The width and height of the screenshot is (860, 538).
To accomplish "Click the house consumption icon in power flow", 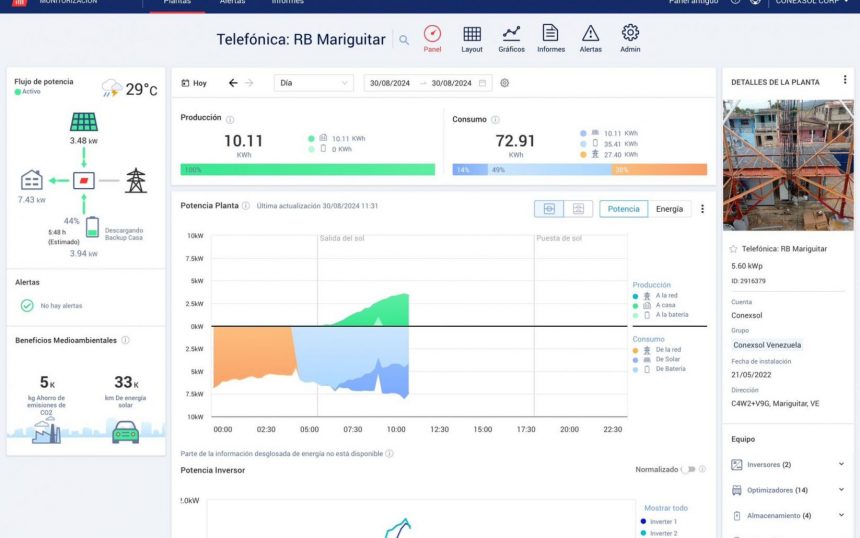I will point(31,180).
